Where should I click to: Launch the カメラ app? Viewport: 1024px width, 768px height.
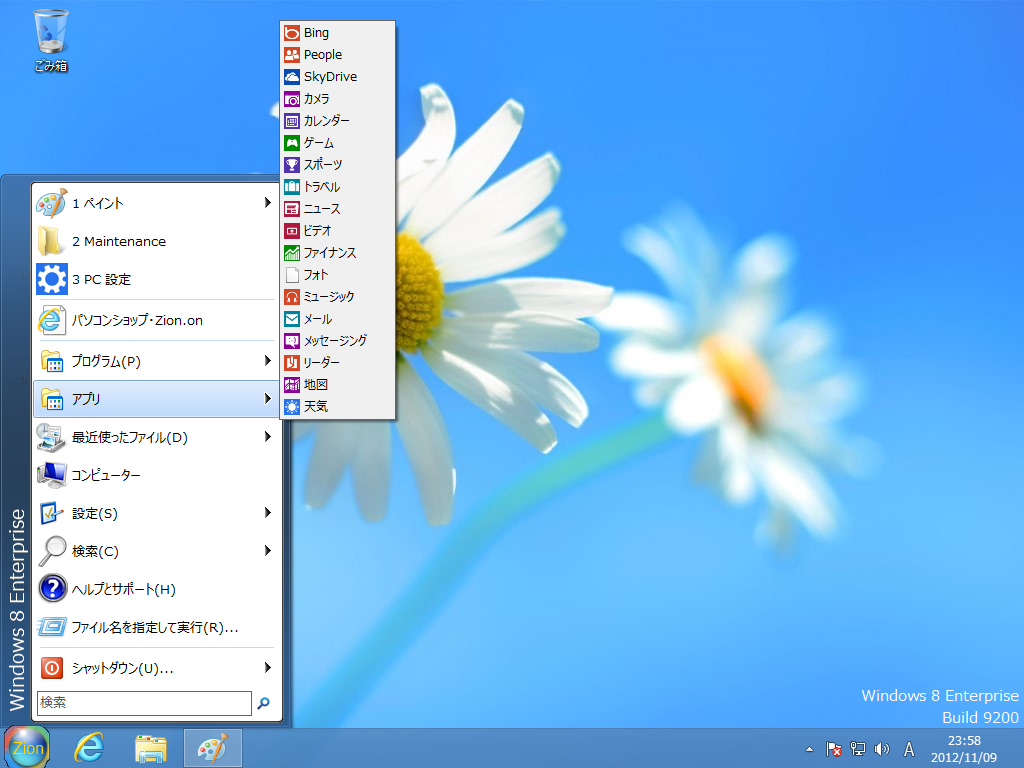click(x=316, y=99)
